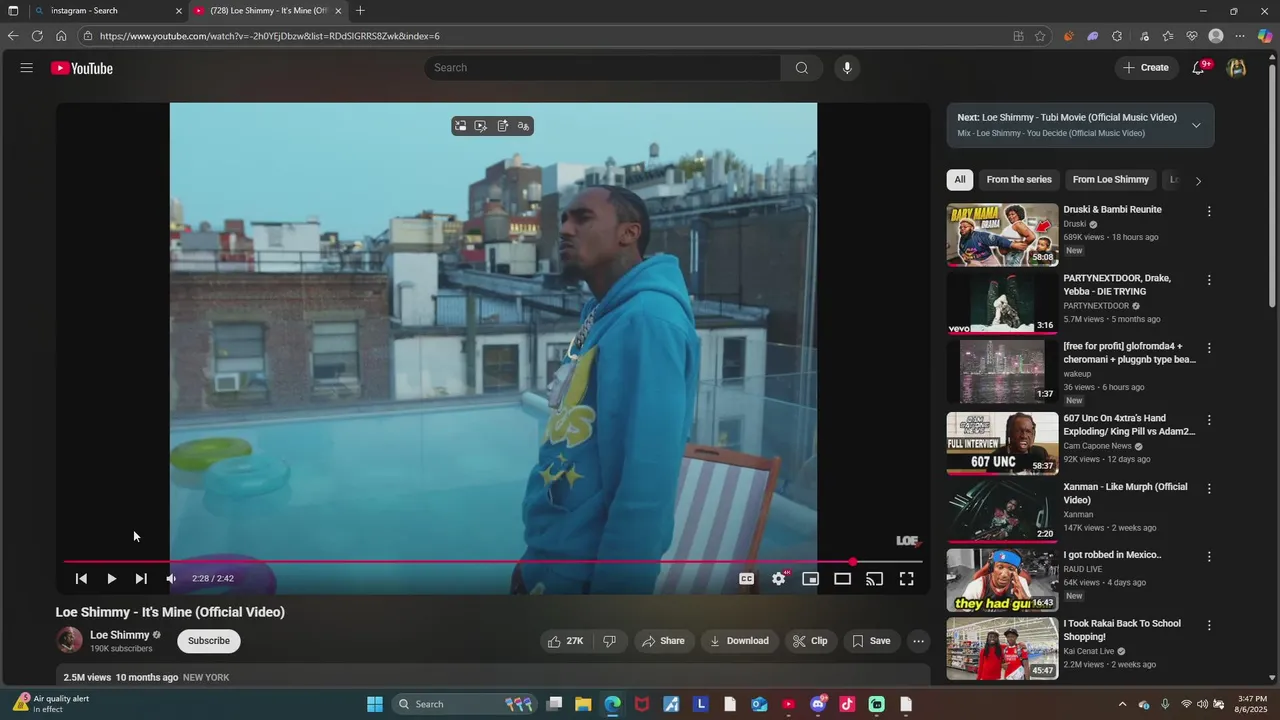Refresh the page
The height and width of the screenshot is (720, 1280).
click(37, 36)
